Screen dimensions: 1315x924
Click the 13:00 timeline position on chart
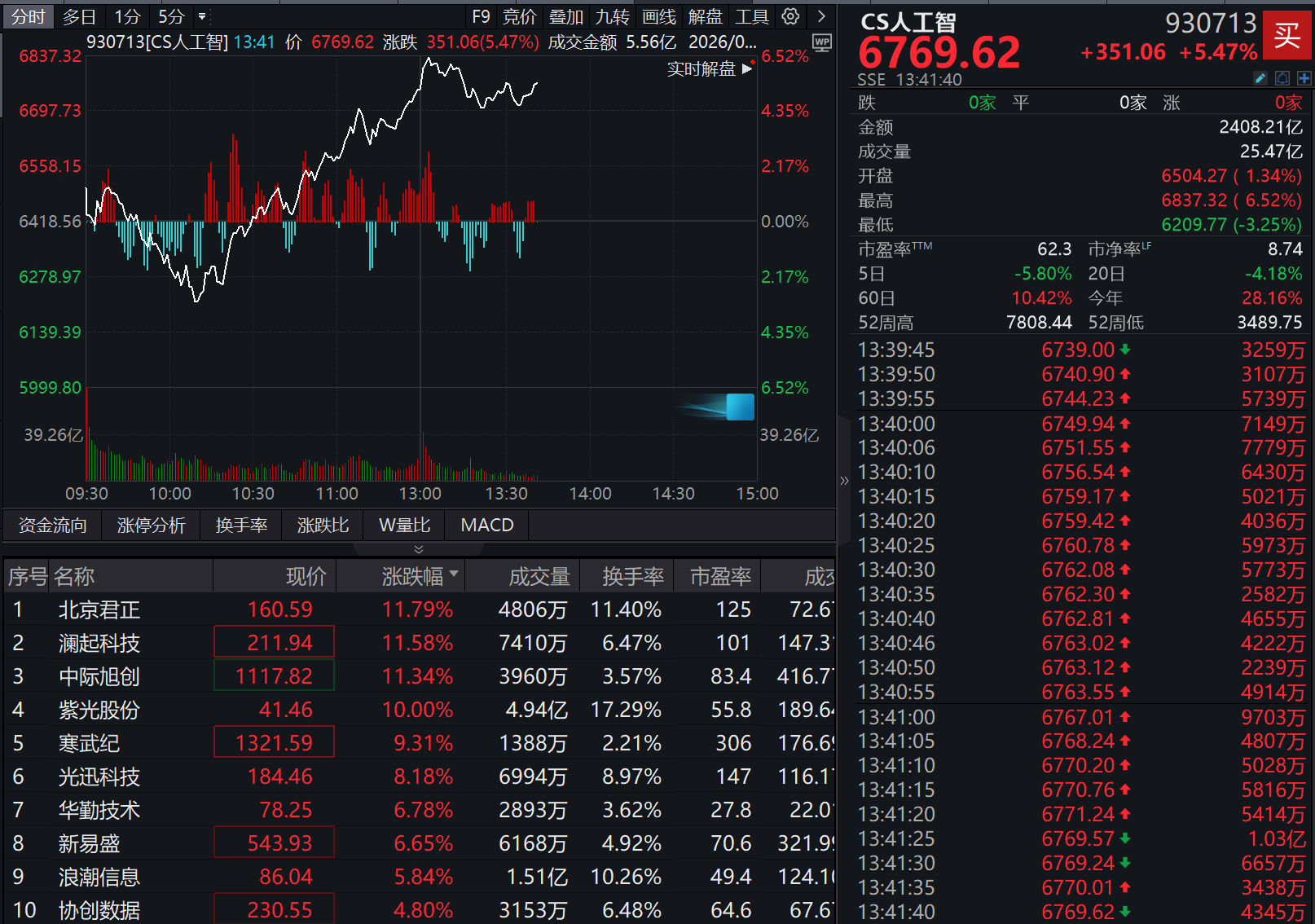pyautogui.click(x=420, y=494)
